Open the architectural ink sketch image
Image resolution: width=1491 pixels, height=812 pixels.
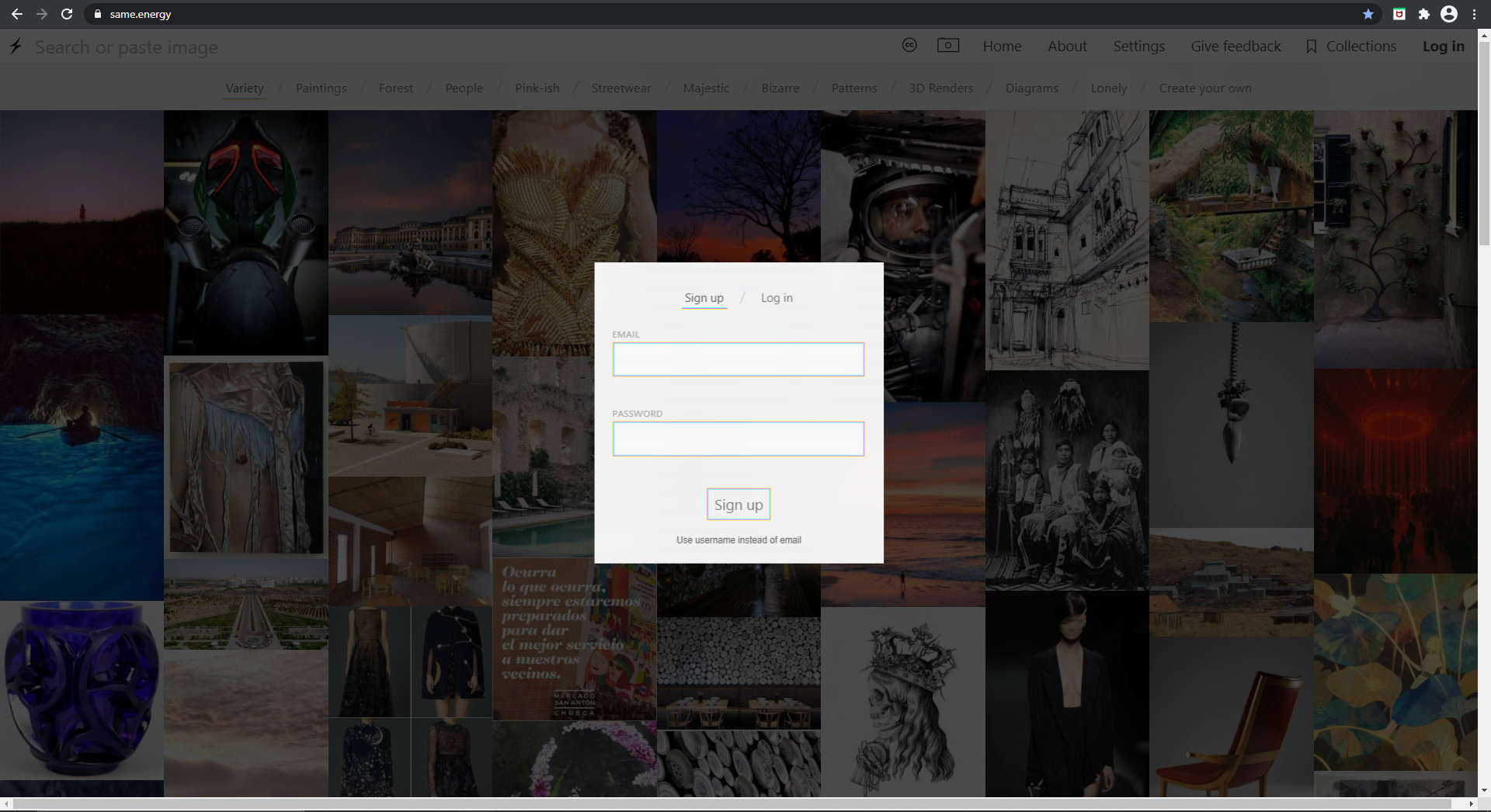(1067, 240)
